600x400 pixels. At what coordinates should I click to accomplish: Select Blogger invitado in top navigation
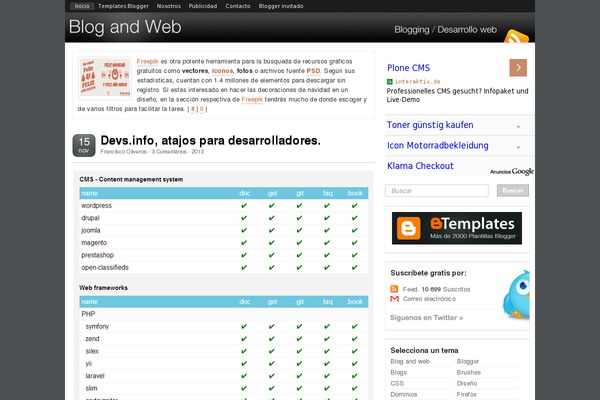click(x=281, y=6)
